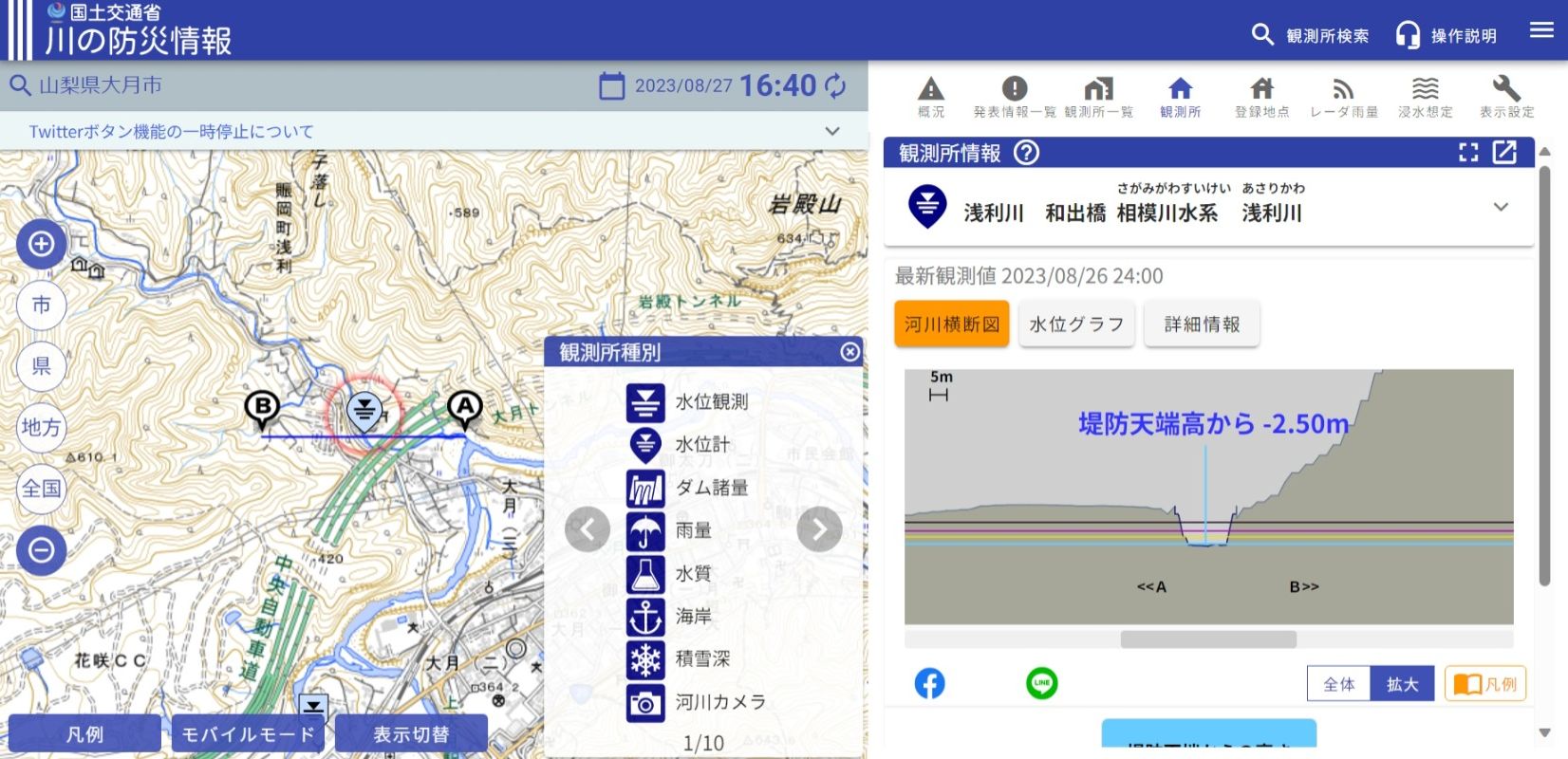Expand station info panel to fullscreen
Viewport: 1568px width, 759px height.
pyautogui.click(x=1468, y=153)
